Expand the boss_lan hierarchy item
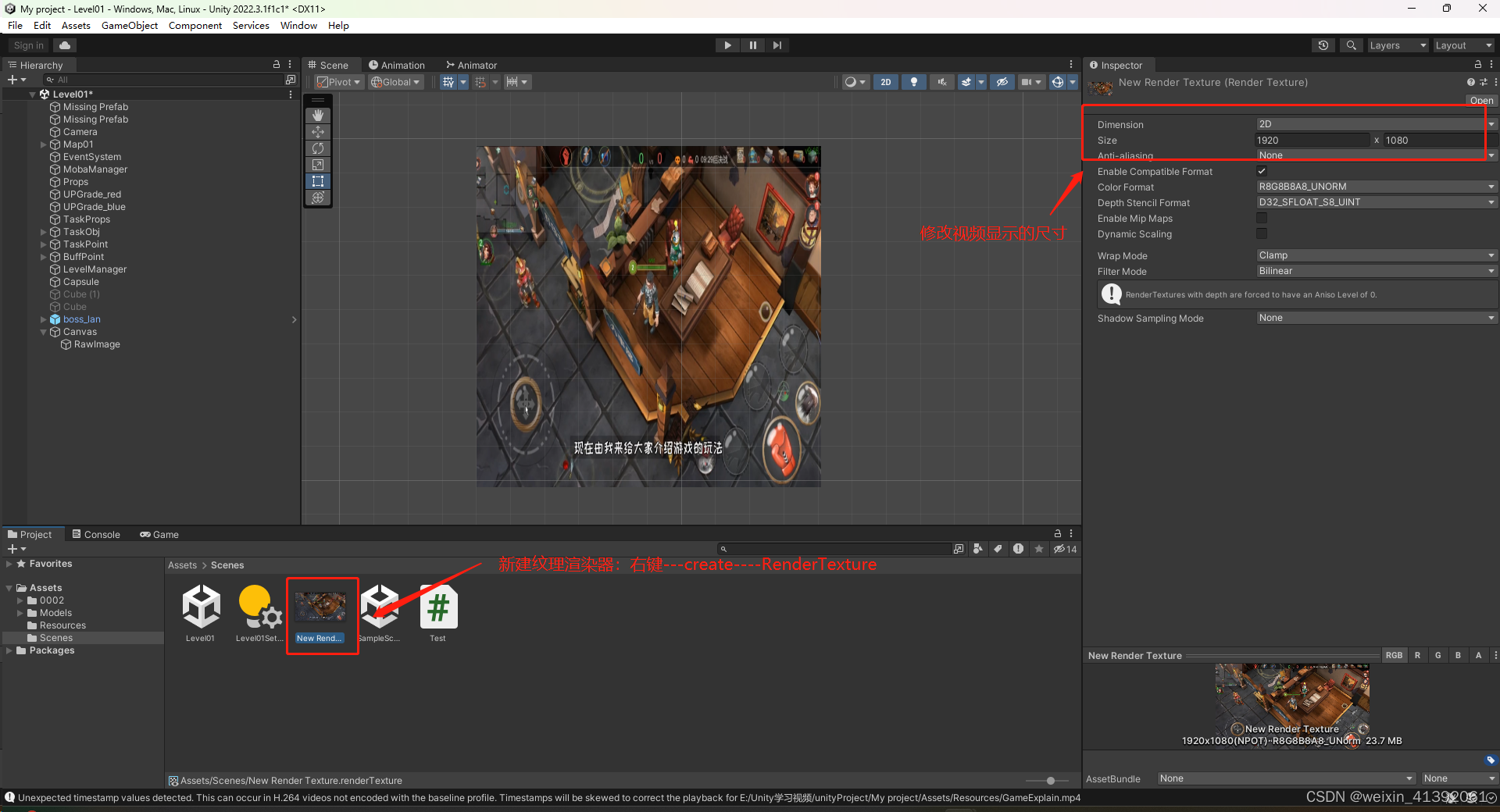 coord(44,319)
